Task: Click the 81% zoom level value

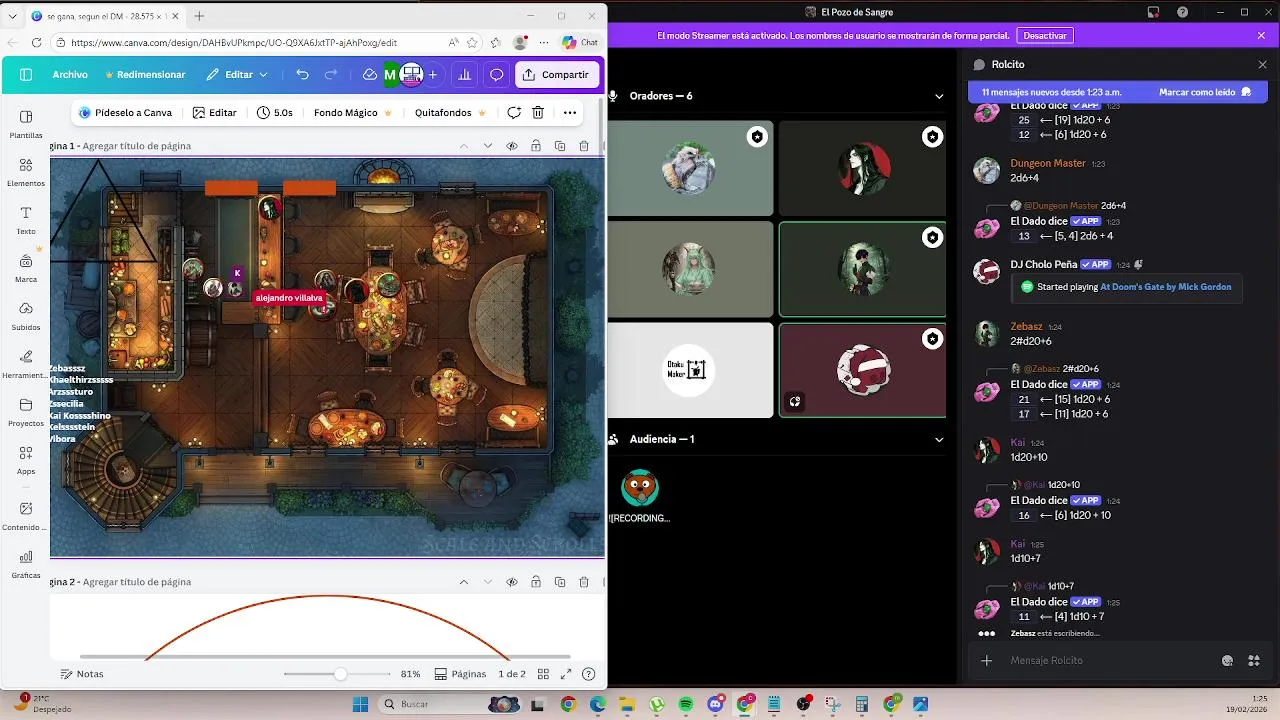Action: click(x=410, y=674)
